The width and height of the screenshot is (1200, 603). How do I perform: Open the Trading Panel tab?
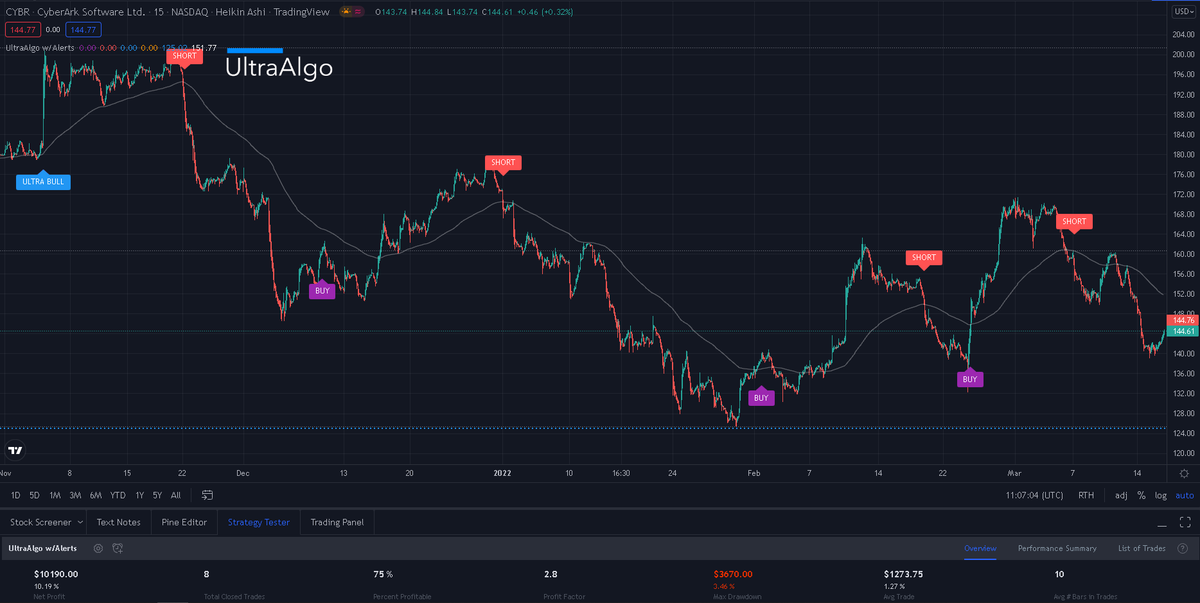(x=337, y=522)
